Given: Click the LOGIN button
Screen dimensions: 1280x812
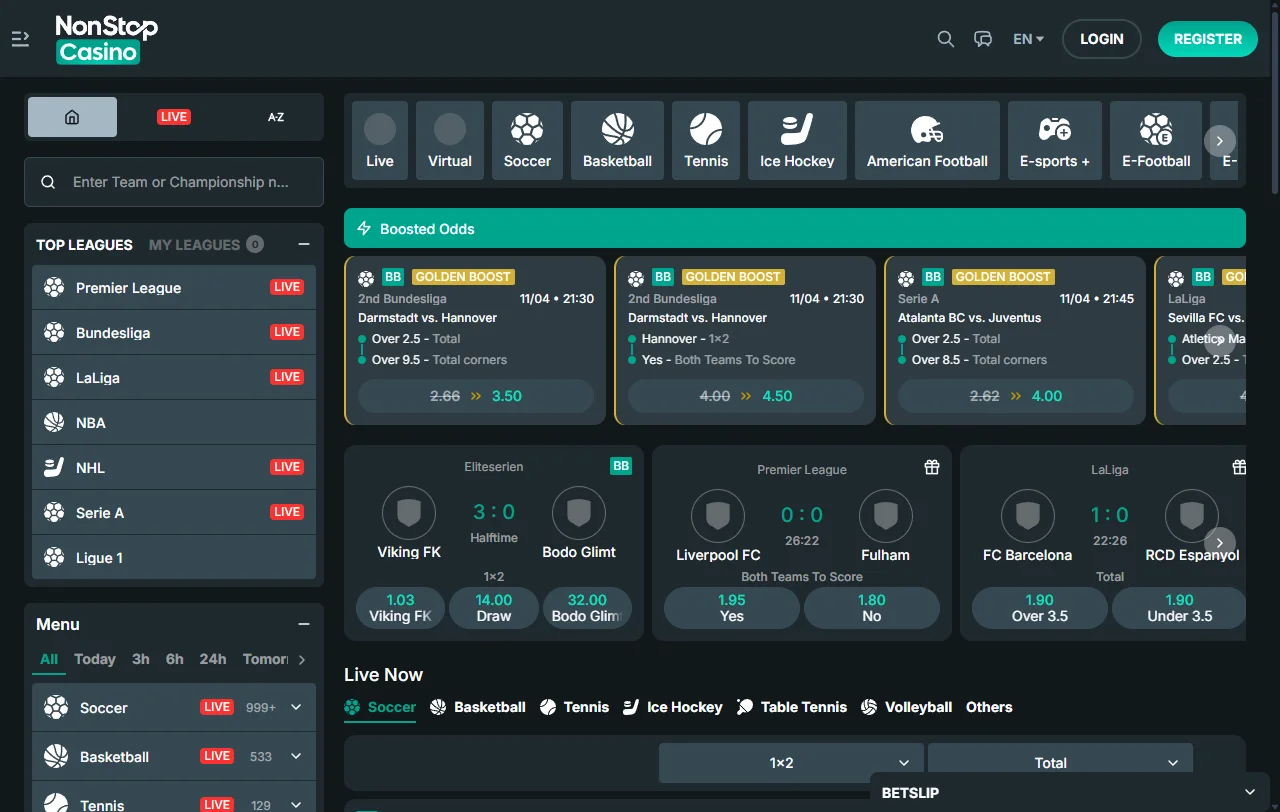Looking at the screenshot, I should pyautogui.click(x=1102, y=39).
